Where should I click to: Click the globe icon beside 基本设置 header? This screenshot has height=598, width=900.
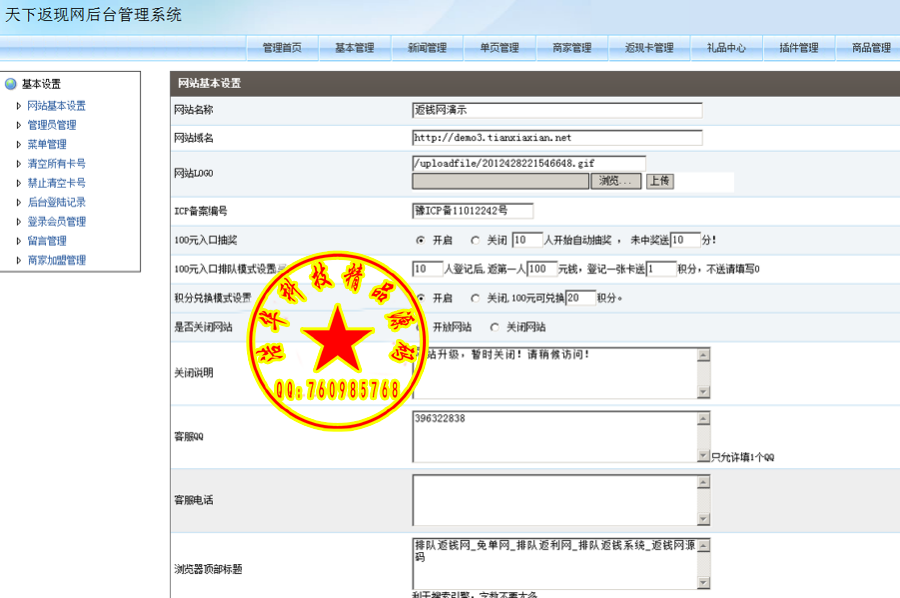pos(9,83)
